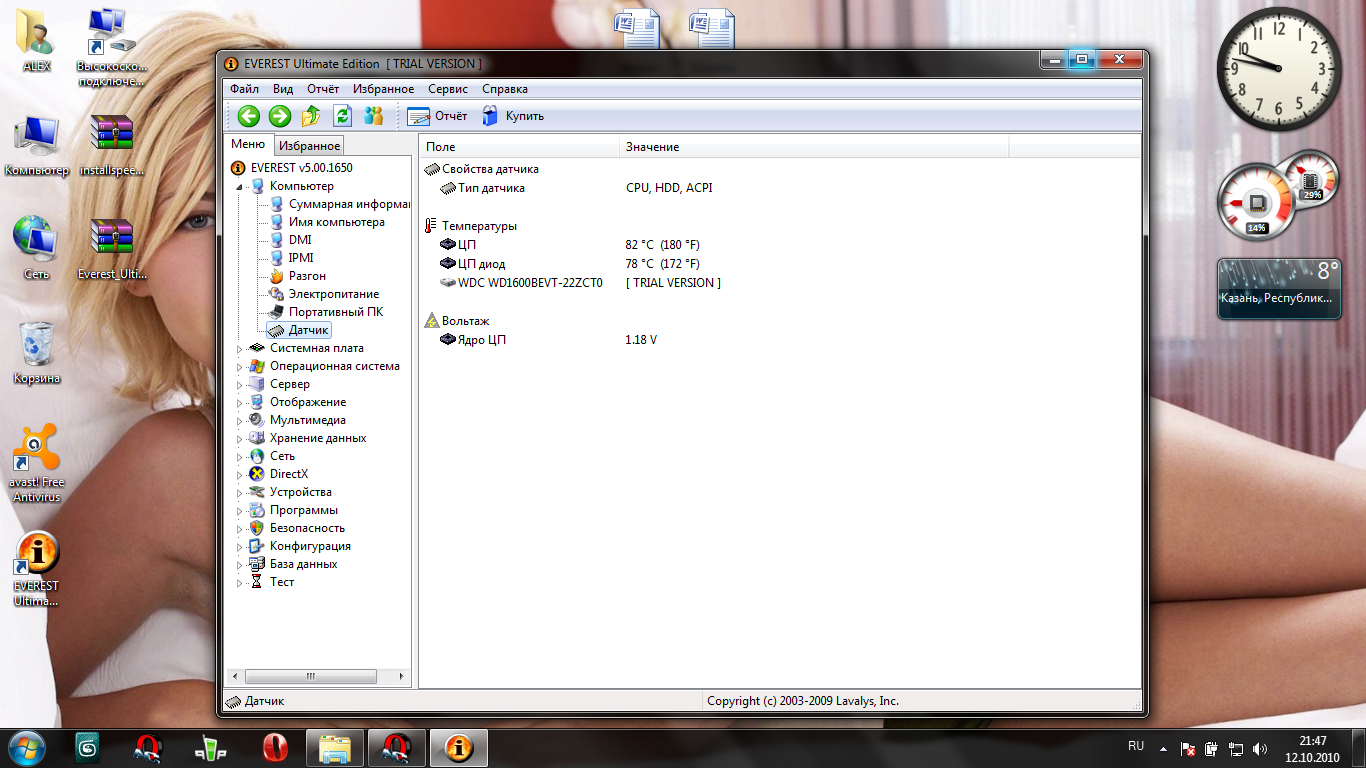Click the tree's horizontal scrollbar thumb
This screenshot has height=768, width=1366.
[310, 677]
